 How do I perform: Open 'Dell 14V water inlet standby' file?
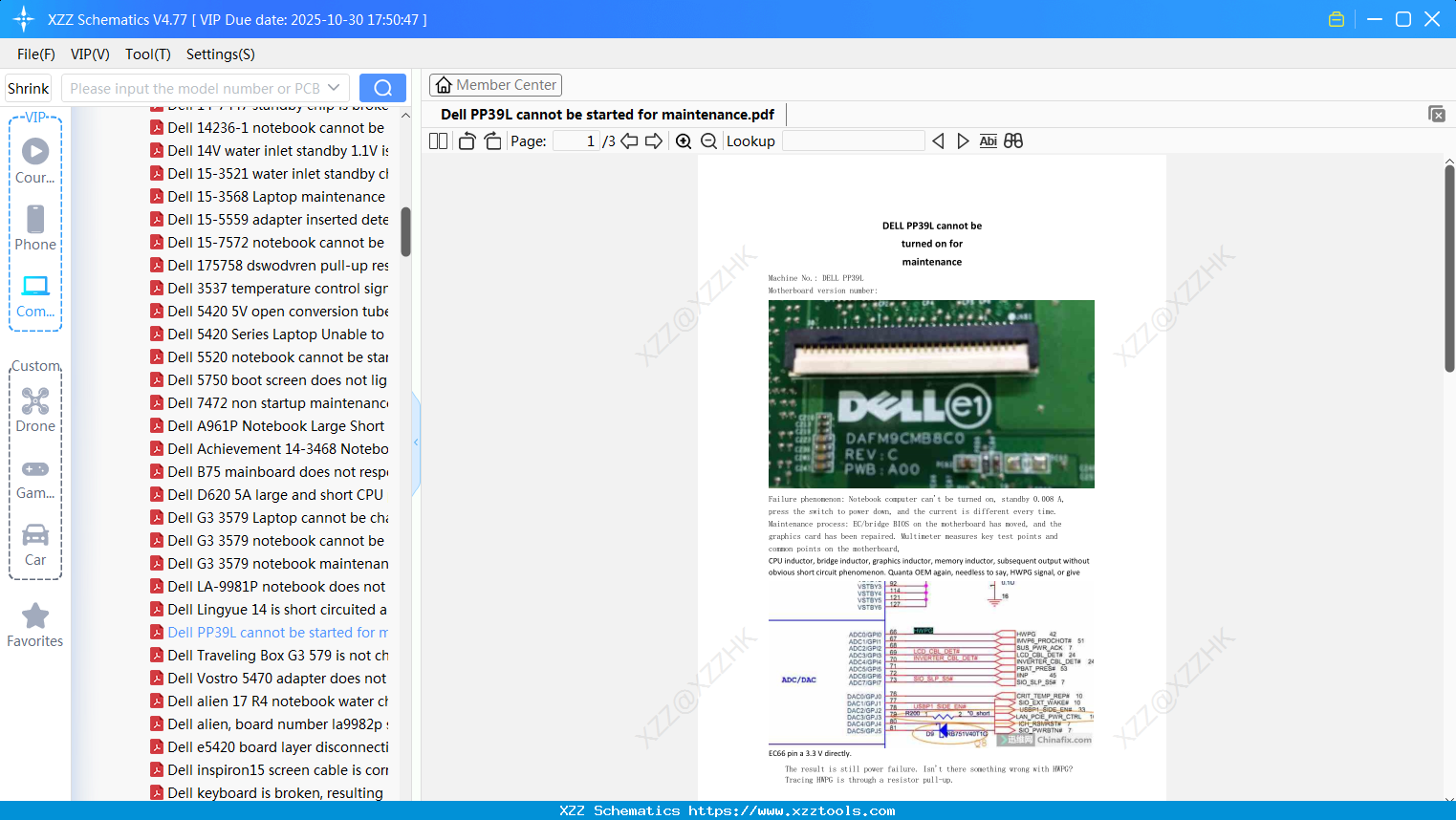269,151
